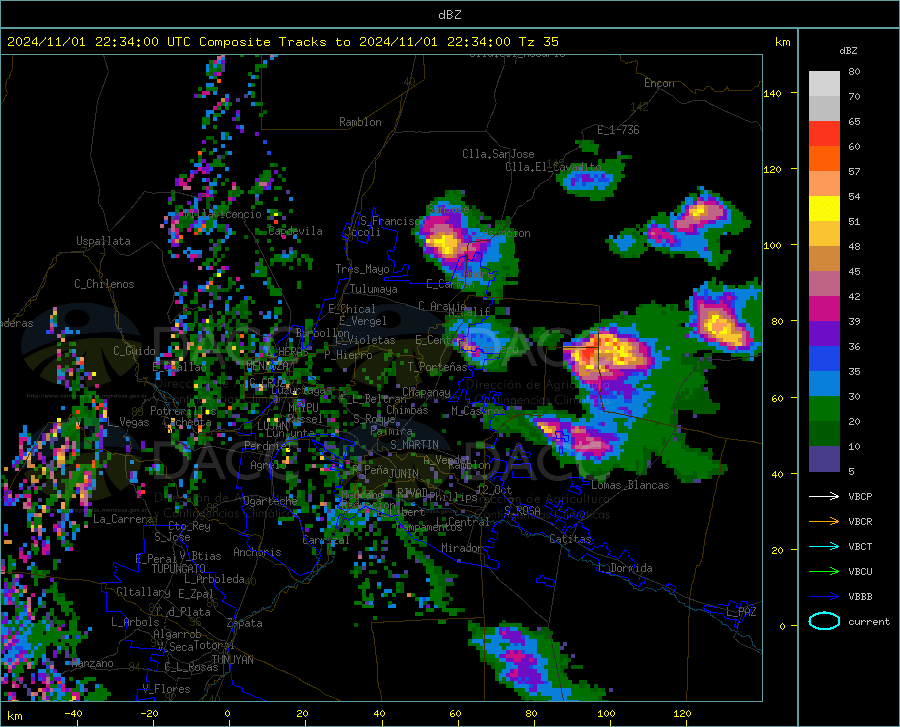
Task: Click the 'L_PAZ' place label
Action: coord(741,612)
